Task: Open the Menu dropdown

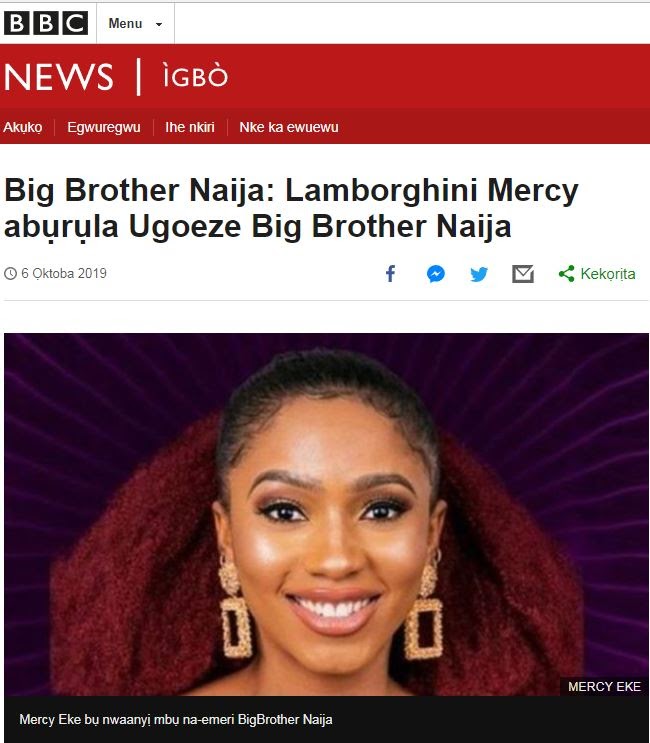Action: (x=135, y=23)
